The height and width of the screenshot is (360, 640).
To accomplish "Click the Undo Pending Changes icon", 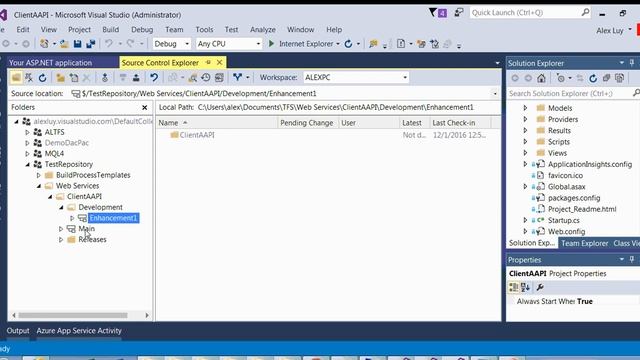I will [x=153, y=78].
